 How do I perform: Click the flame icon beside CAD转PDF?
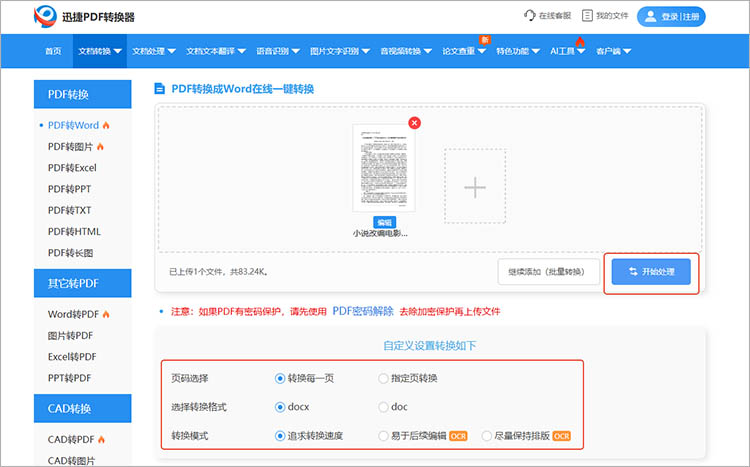coord(101,439)
